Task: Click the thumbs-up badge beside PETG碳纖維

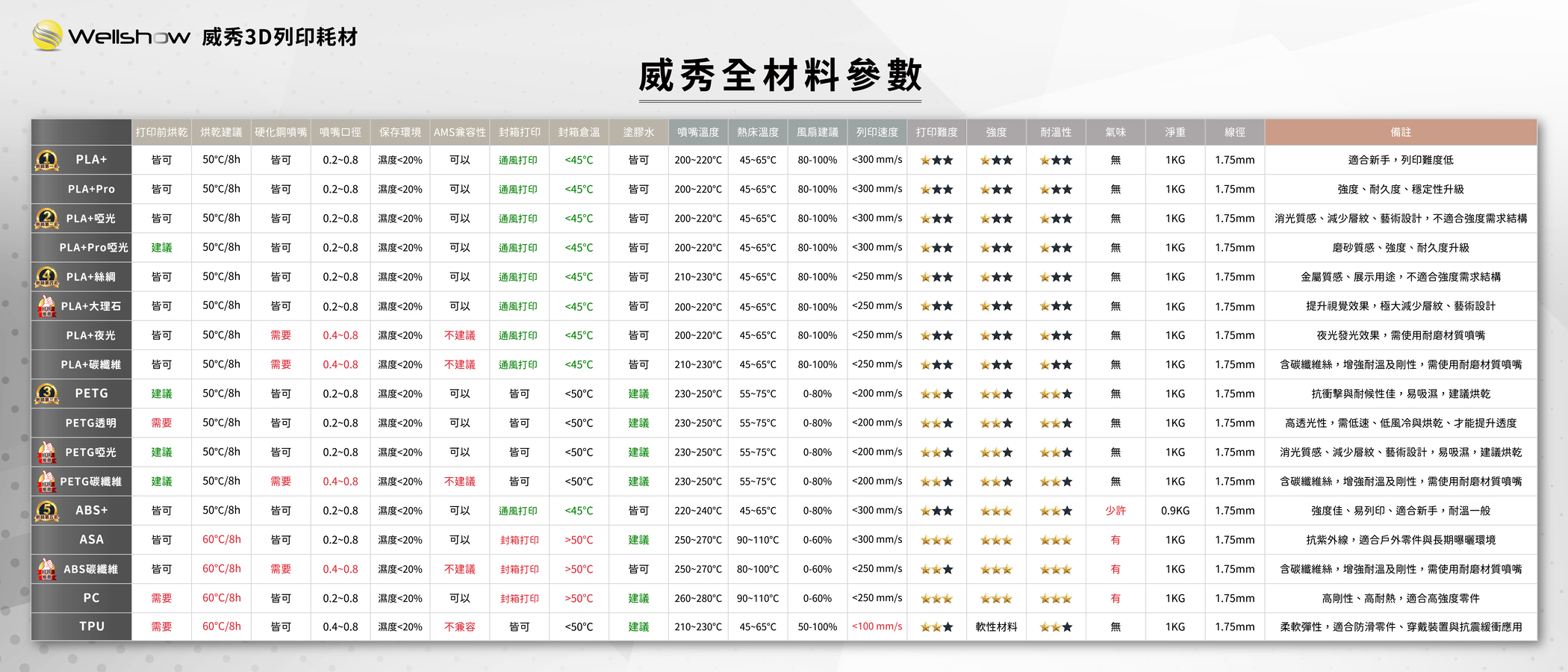Action: (47, 482)
